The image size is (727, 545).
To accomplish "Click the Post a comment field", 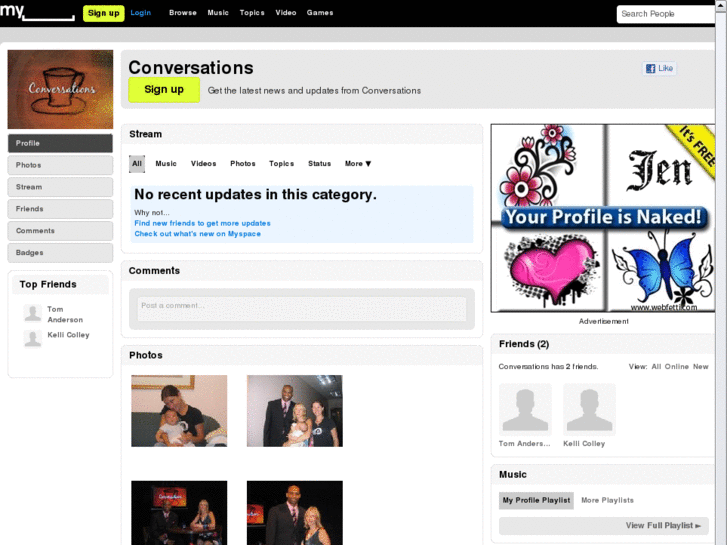I will coord(302,309).
